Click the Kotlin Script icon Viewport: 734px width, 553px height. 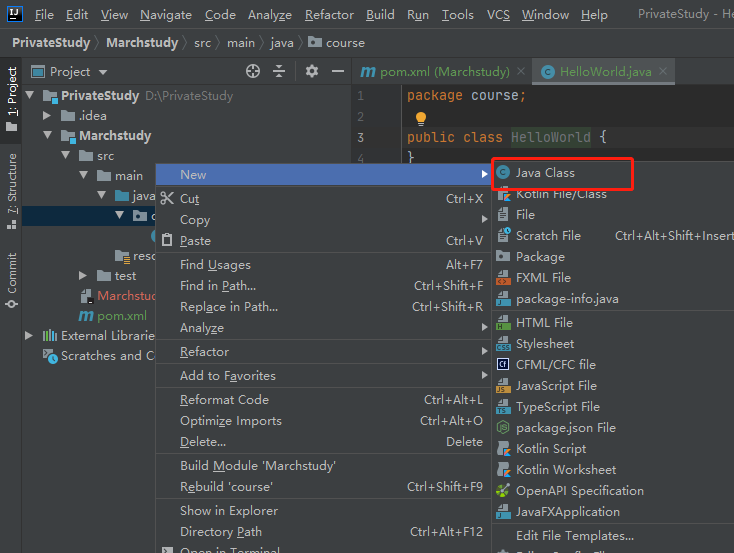pos(503,449)
